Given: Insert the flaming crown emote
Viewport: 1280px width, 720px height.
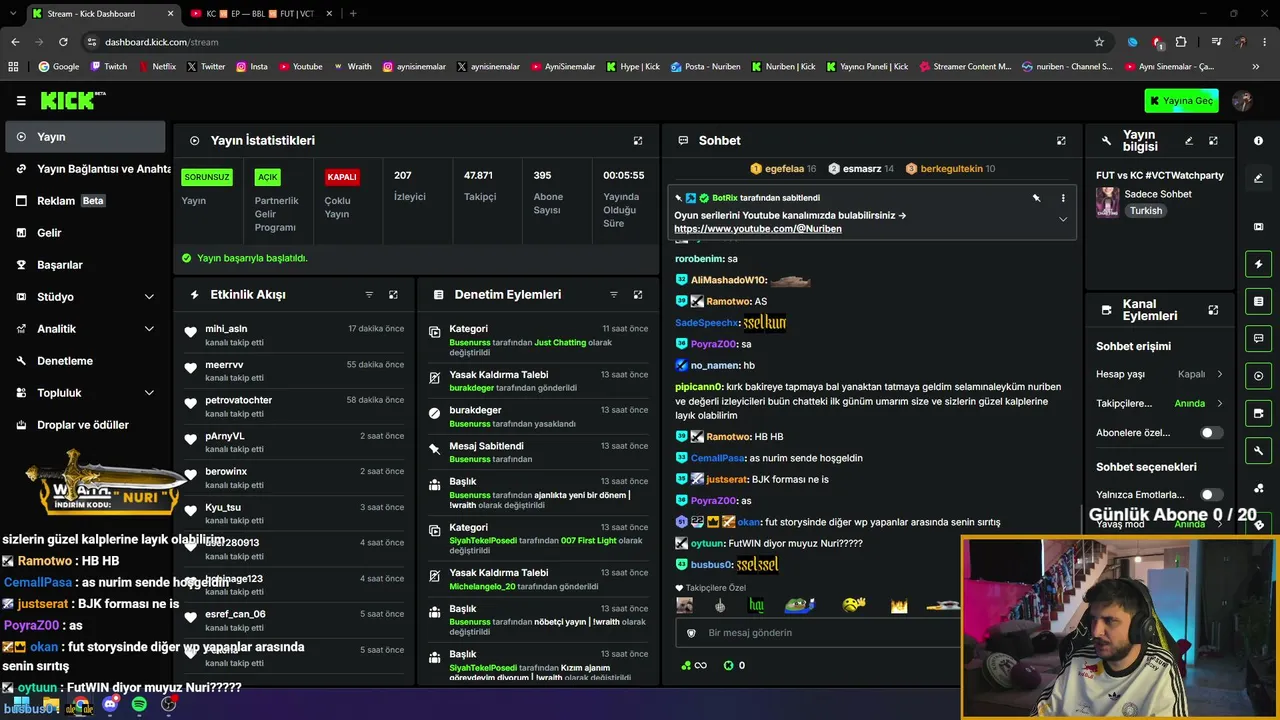Looking at the screenshot, I should pos(899,605).
